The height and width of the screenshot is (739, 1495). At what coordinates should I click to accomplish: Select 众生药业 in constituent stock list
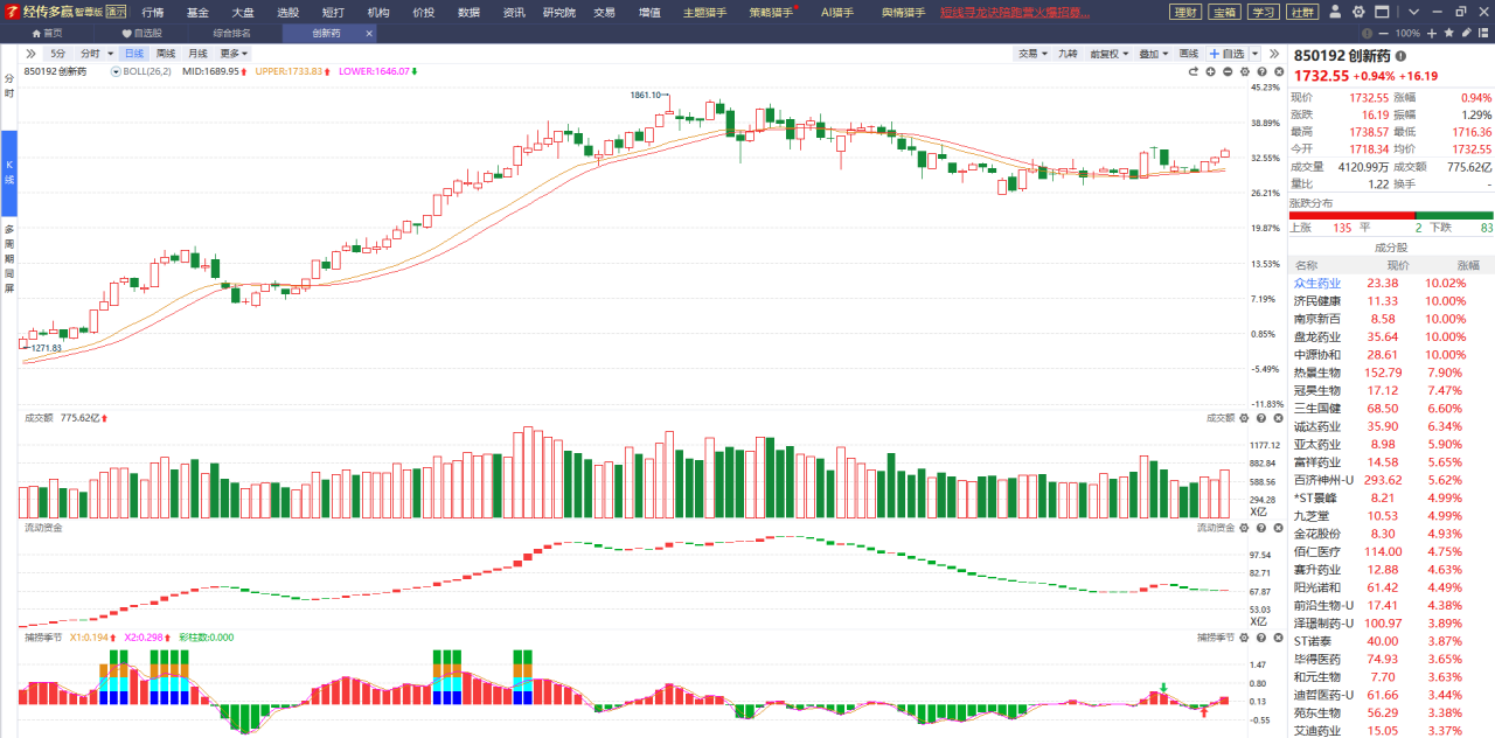tap(1317, 283)
